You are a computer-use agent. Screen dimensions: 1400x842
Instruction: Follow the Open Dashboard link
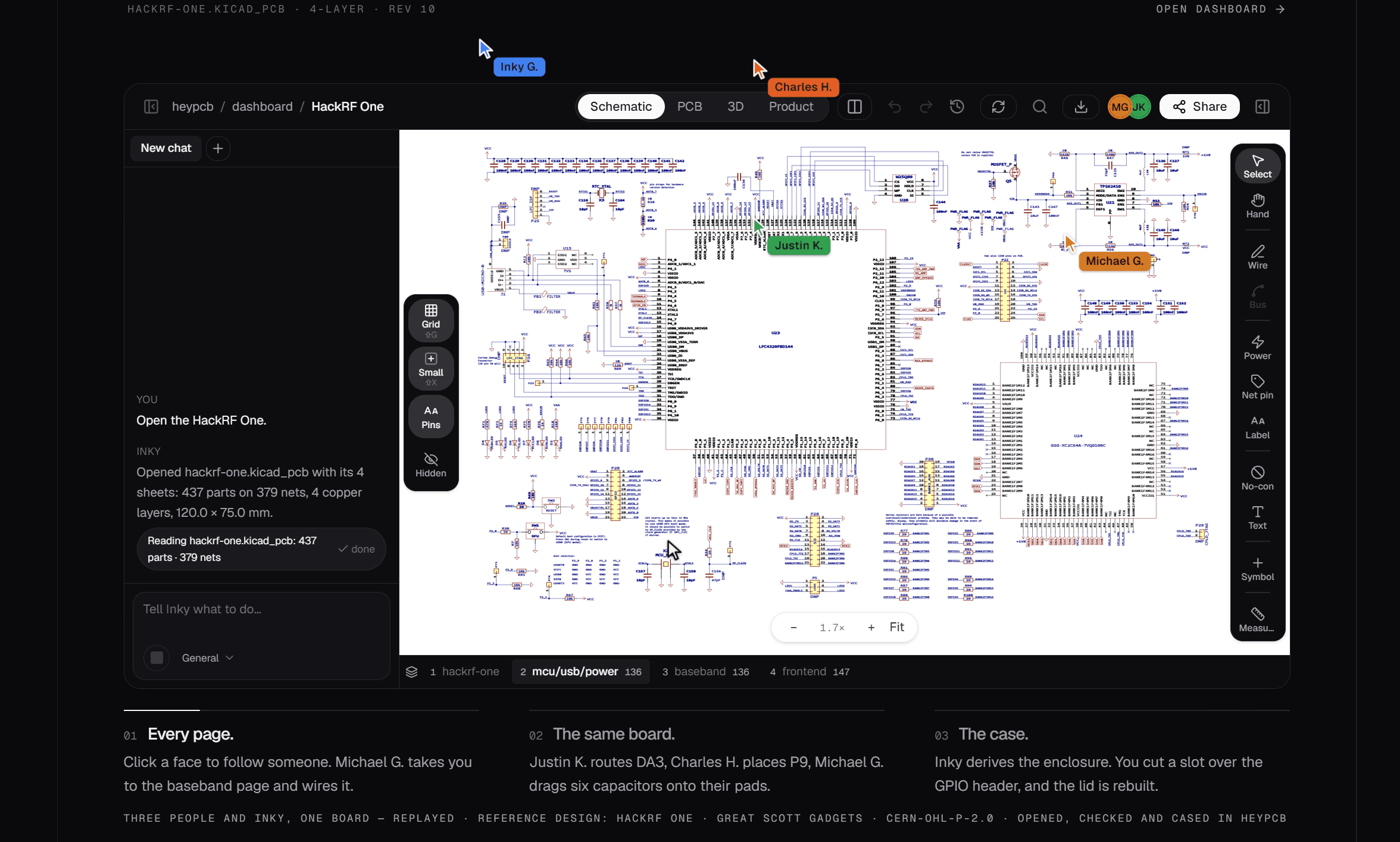point(1220,9)
